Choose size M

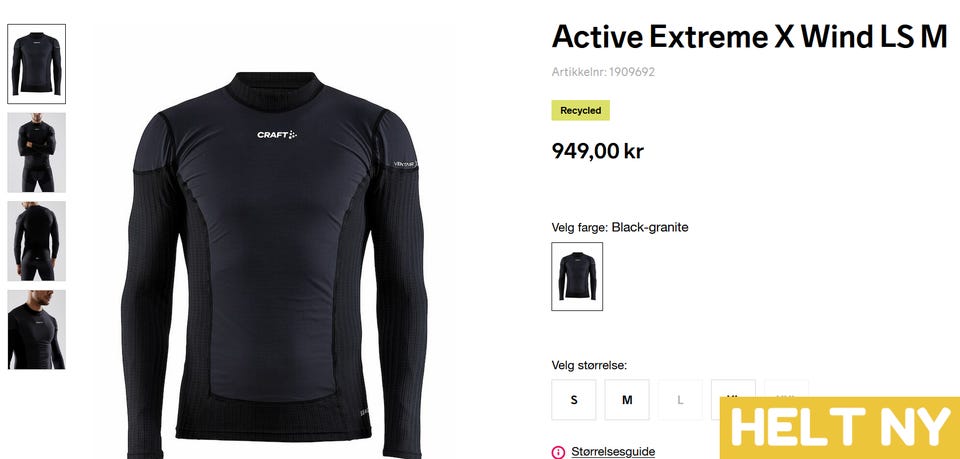tap(627, 400)
